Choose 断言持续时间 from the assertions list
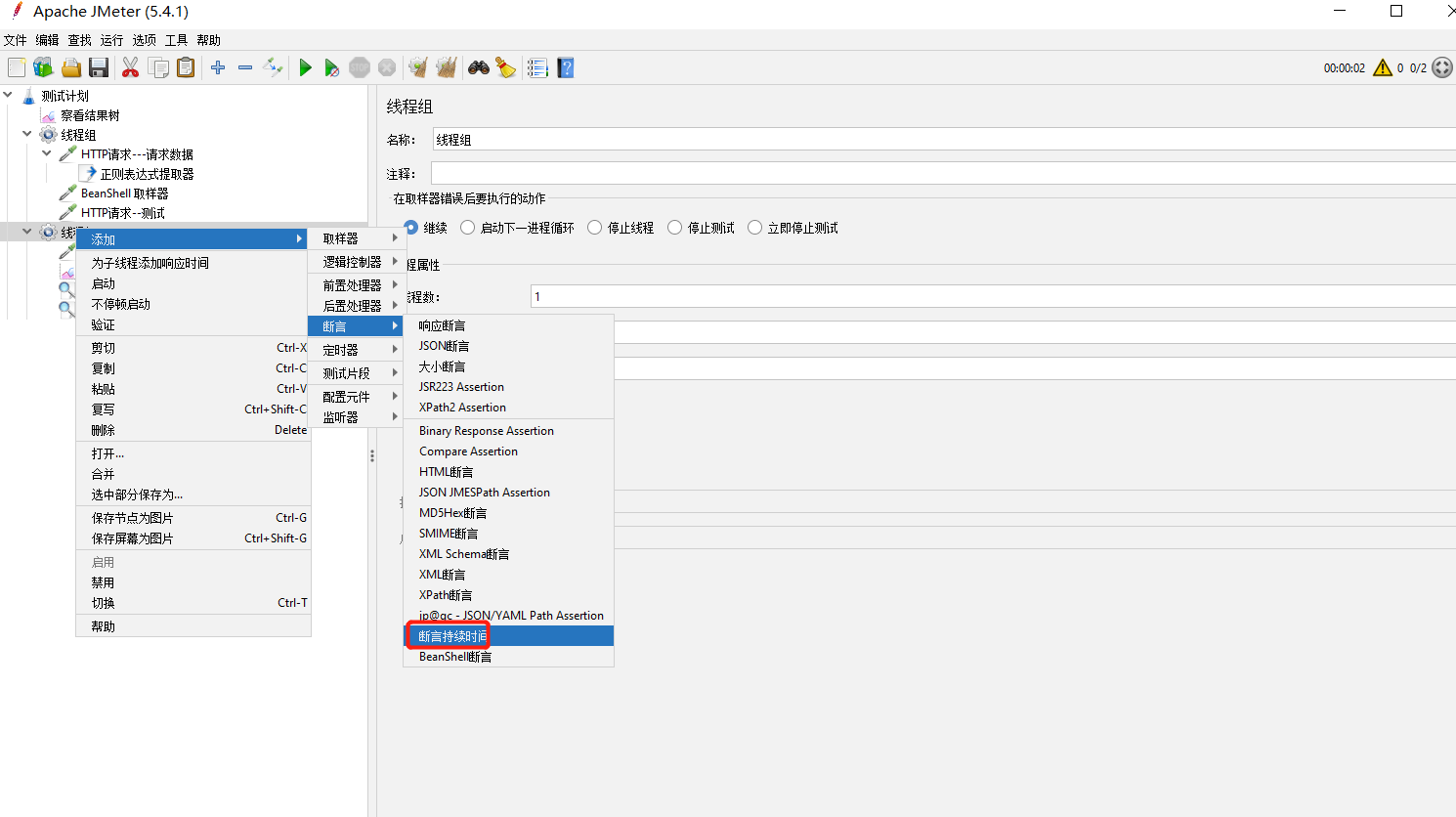1456x817 pixels. (509, 636)
